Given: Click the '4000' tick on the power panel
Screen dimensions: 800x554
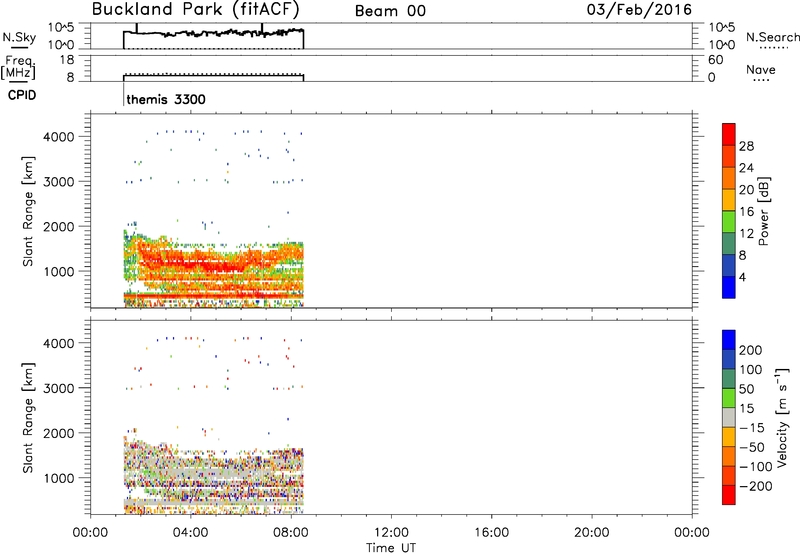Looking at the screenshot, I should click(59, 137).
